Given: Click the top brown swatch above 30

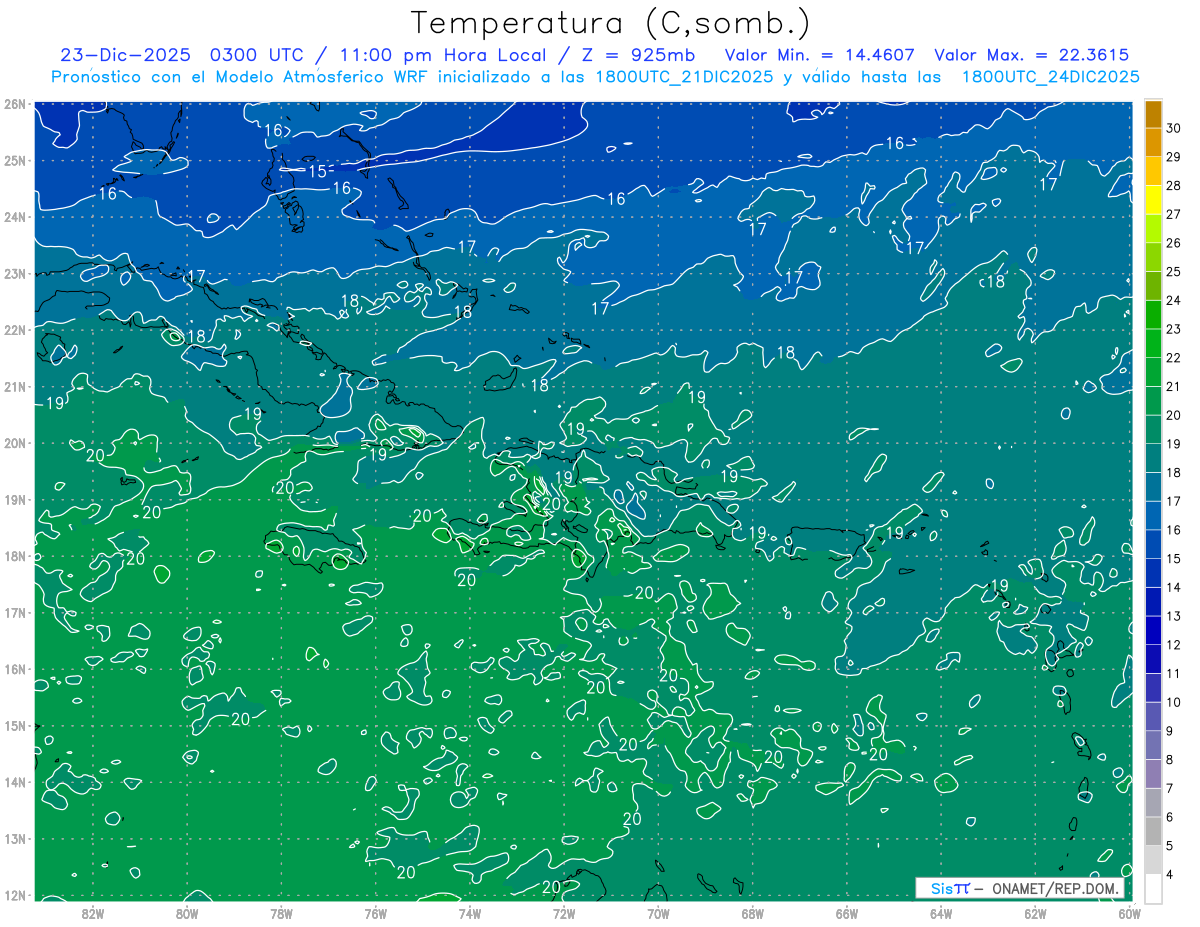Looking at the screenshot, I should (1153, 114).
